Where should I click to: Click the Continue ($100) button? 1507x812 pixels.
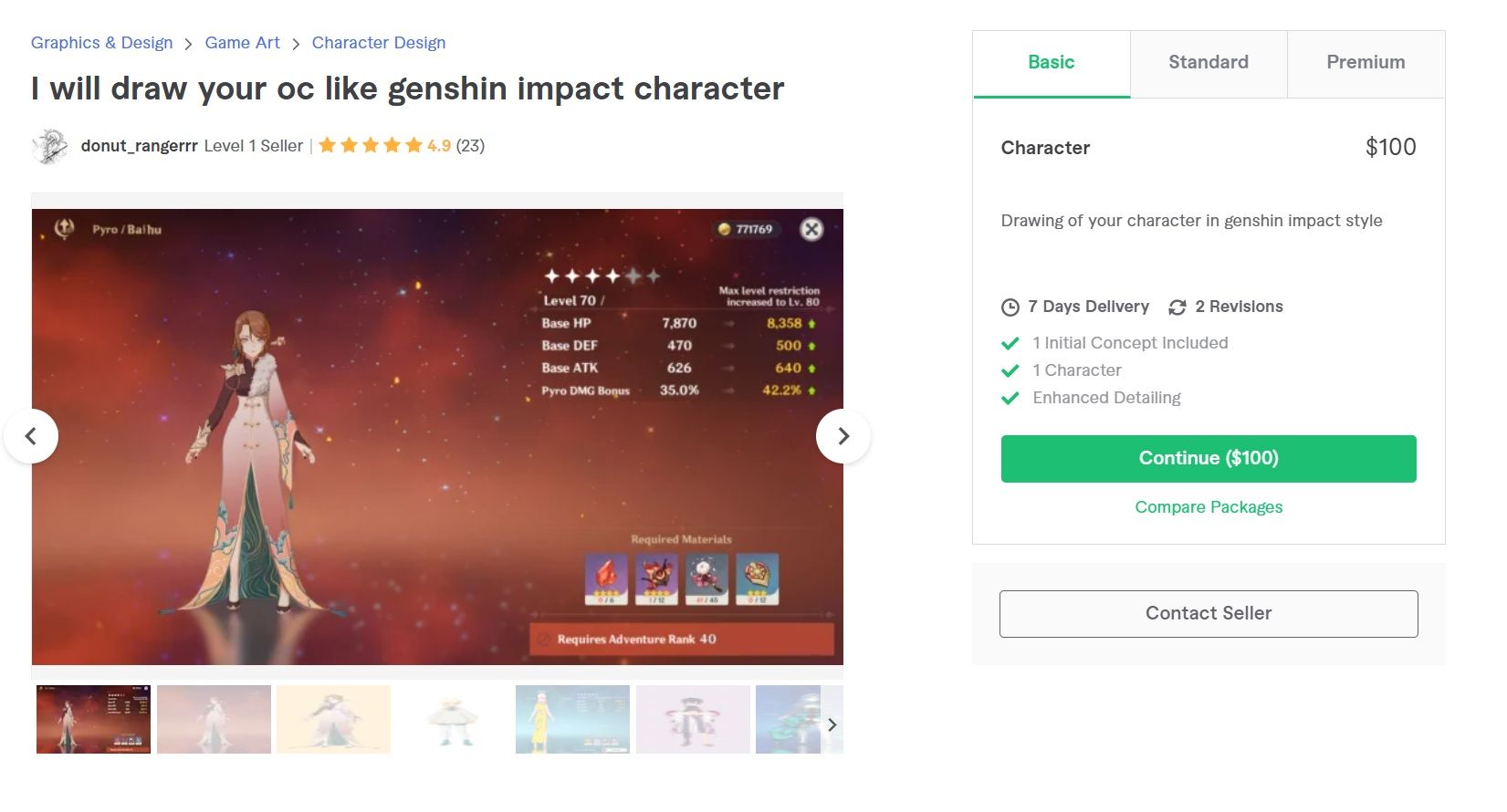click(1209, 459)
